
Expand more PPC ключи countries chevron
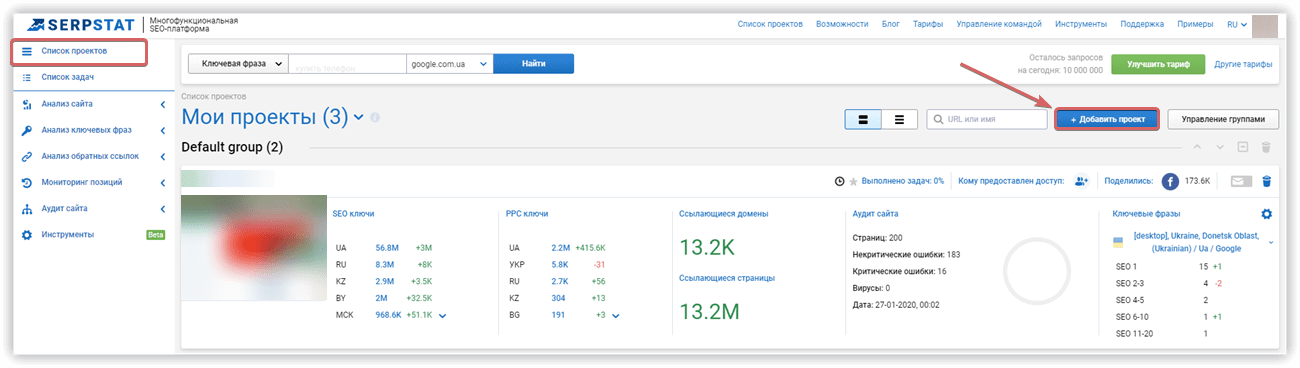pyautogui.click(x=615, y=316)
